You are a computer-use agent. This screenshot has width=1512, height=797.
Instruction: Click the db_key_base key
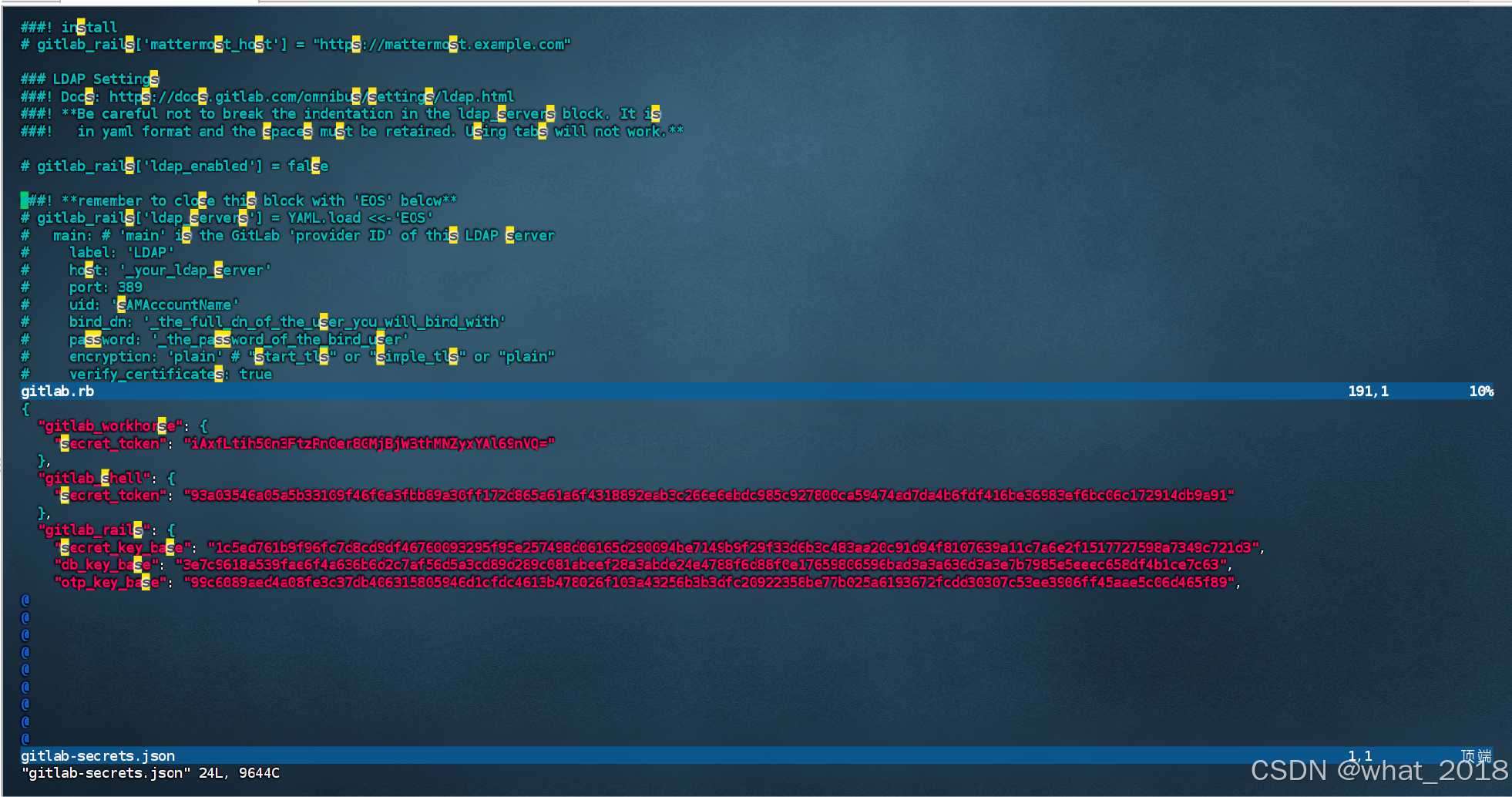[x=106, y=565]
